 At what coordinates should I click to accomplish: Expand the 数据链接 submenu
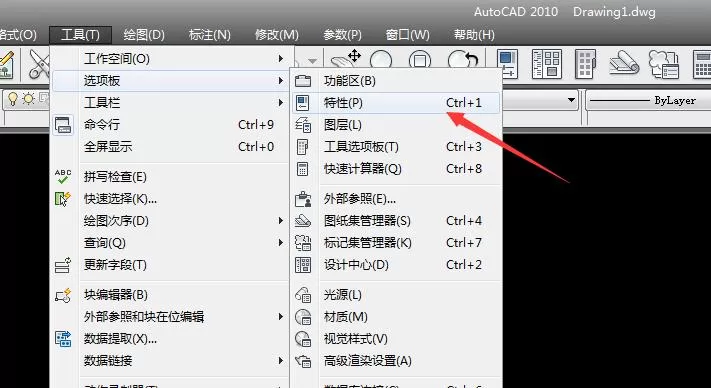170,361
